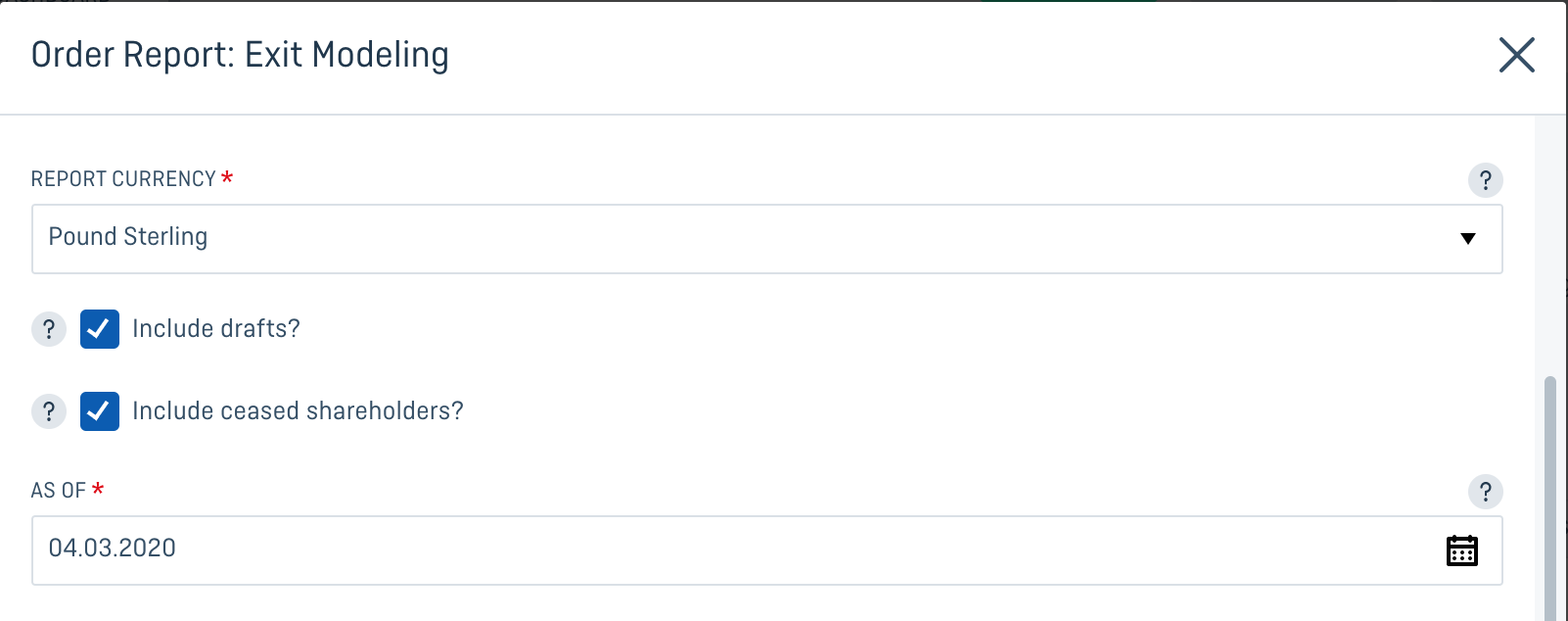1568x621 pixels.
Task: Expand the Pound Sterling currency selector
Action: point(766,239)
